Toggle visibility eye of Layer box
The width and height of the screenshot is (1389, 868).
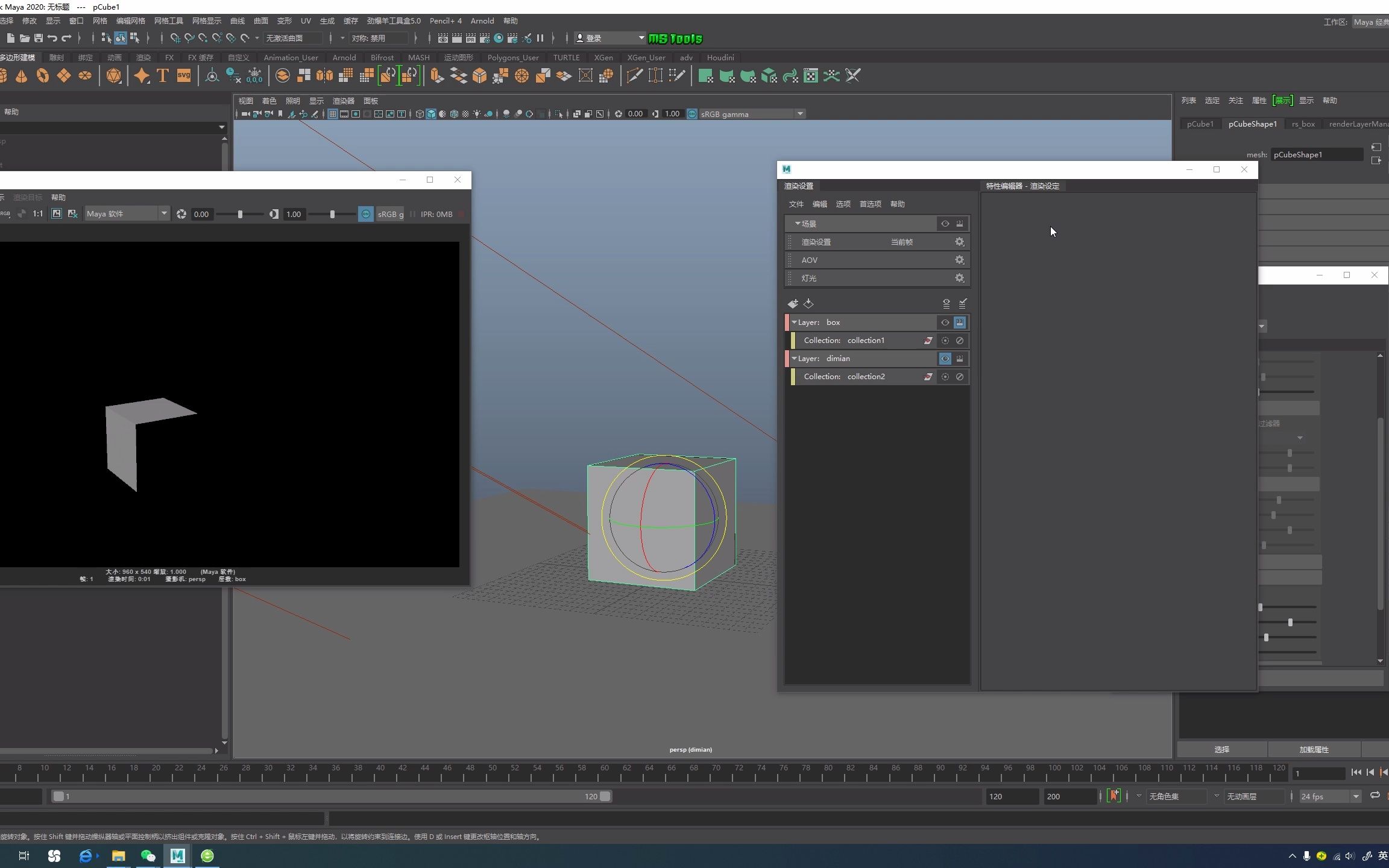pos(945,322)
